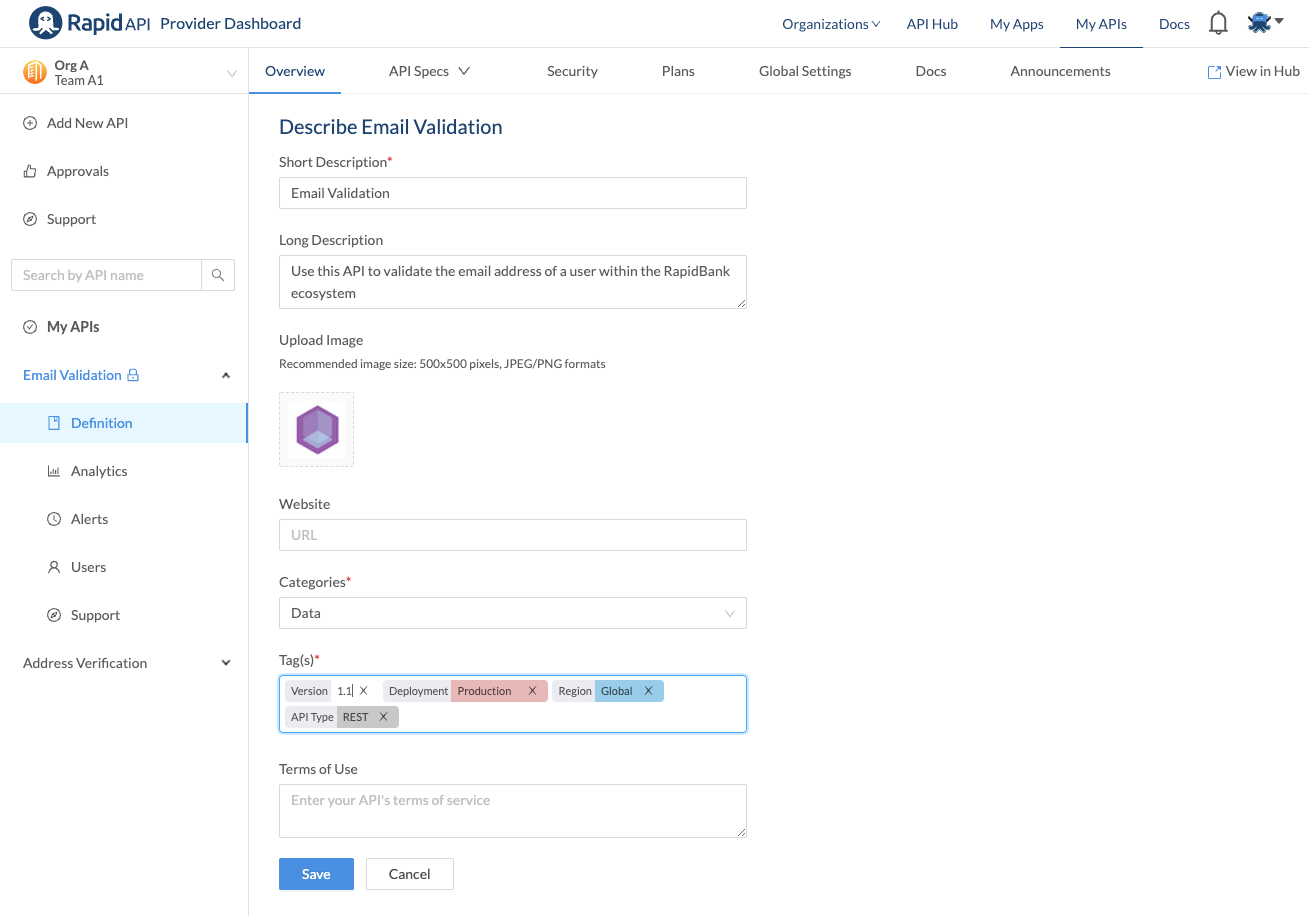Click the Short Description input field
This screenshot has height=916, width=1309.
(513, 193)
